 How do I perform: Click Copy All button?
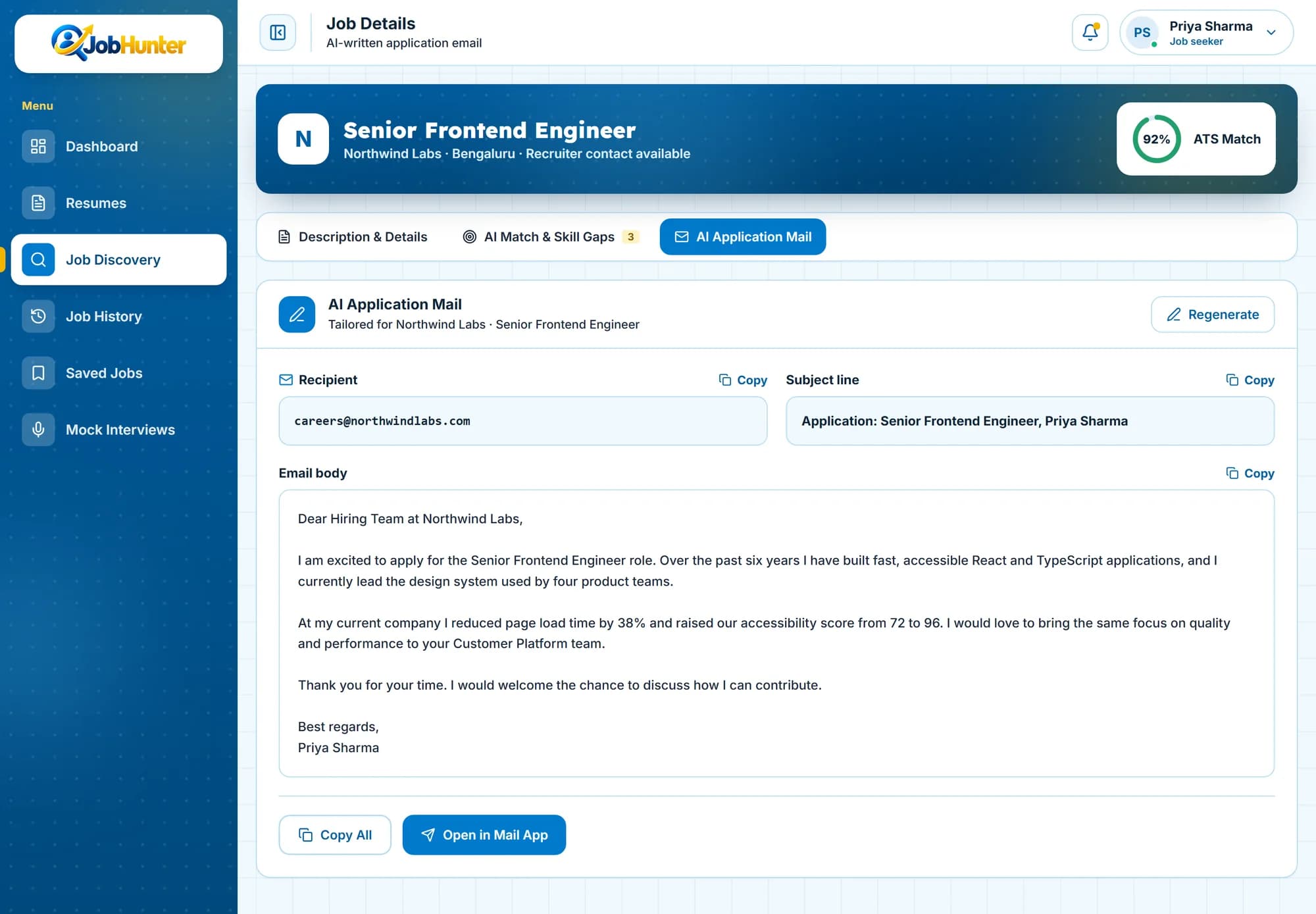tap(335, 834)
